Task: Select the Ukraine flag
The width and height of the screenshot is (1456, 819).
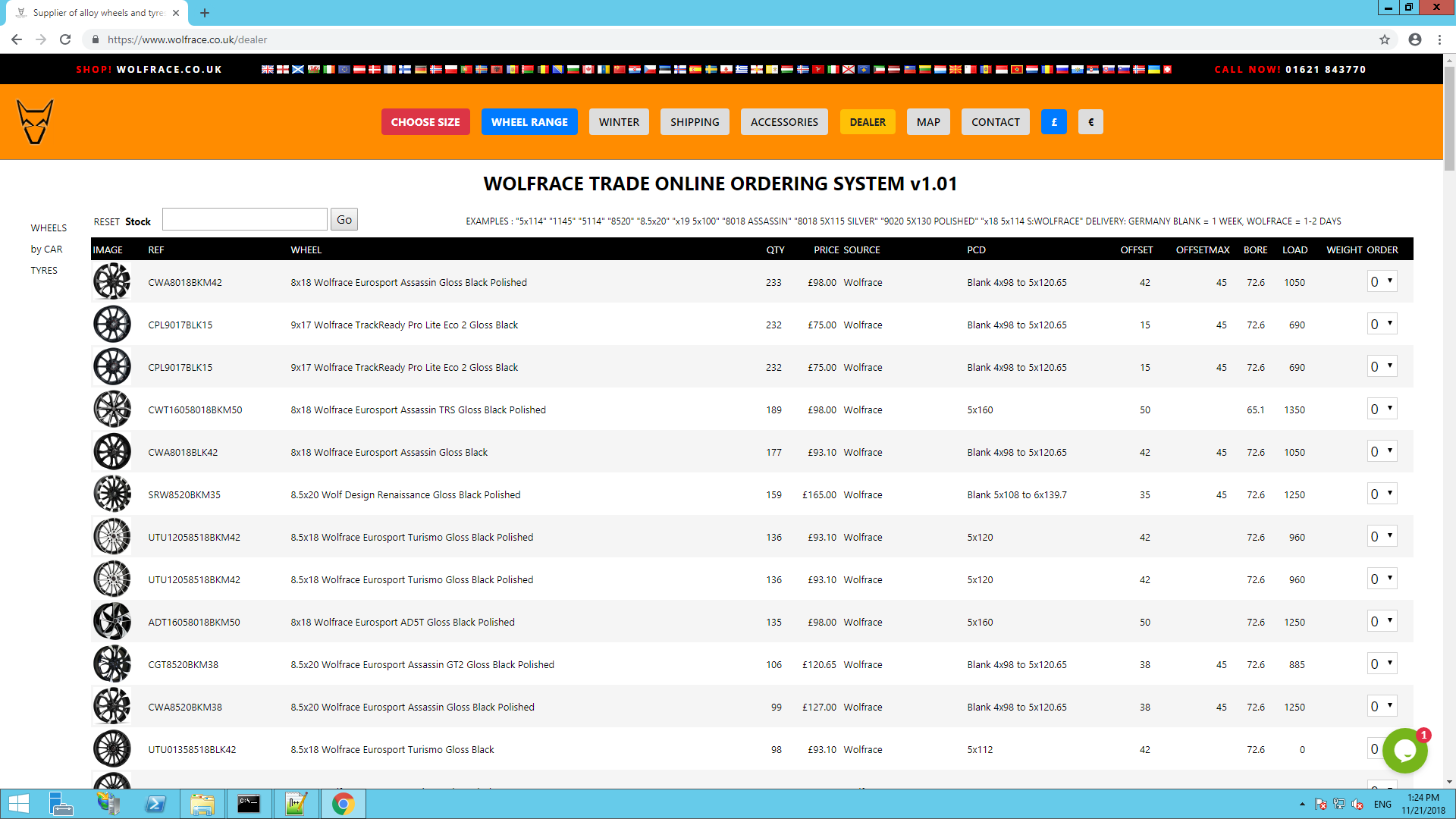Action: [x=1153, y=69]
